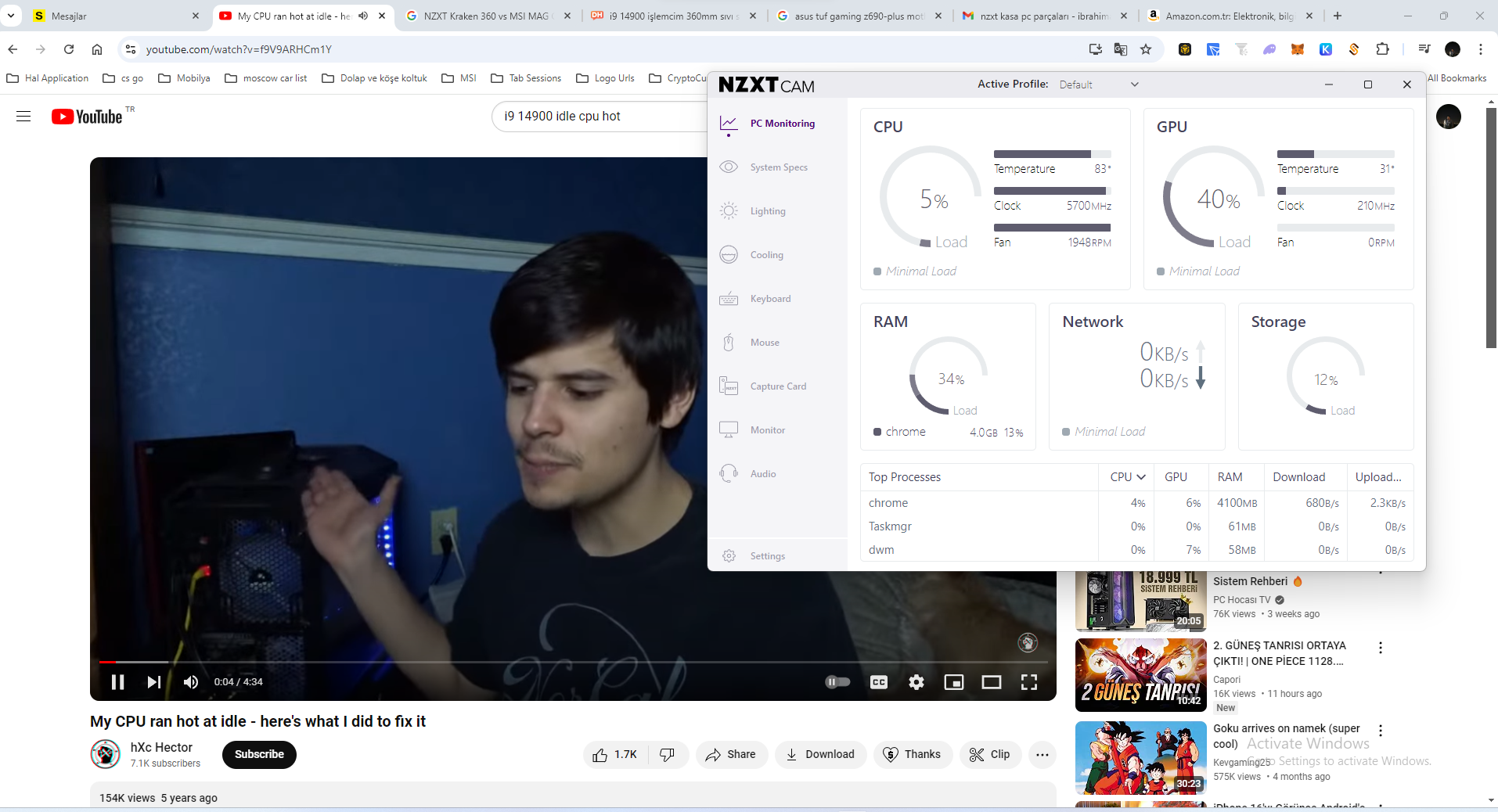This screenshot has height=812, width=1498.
Task: Toggle YouTube autoplay switch
Action: 837,682
